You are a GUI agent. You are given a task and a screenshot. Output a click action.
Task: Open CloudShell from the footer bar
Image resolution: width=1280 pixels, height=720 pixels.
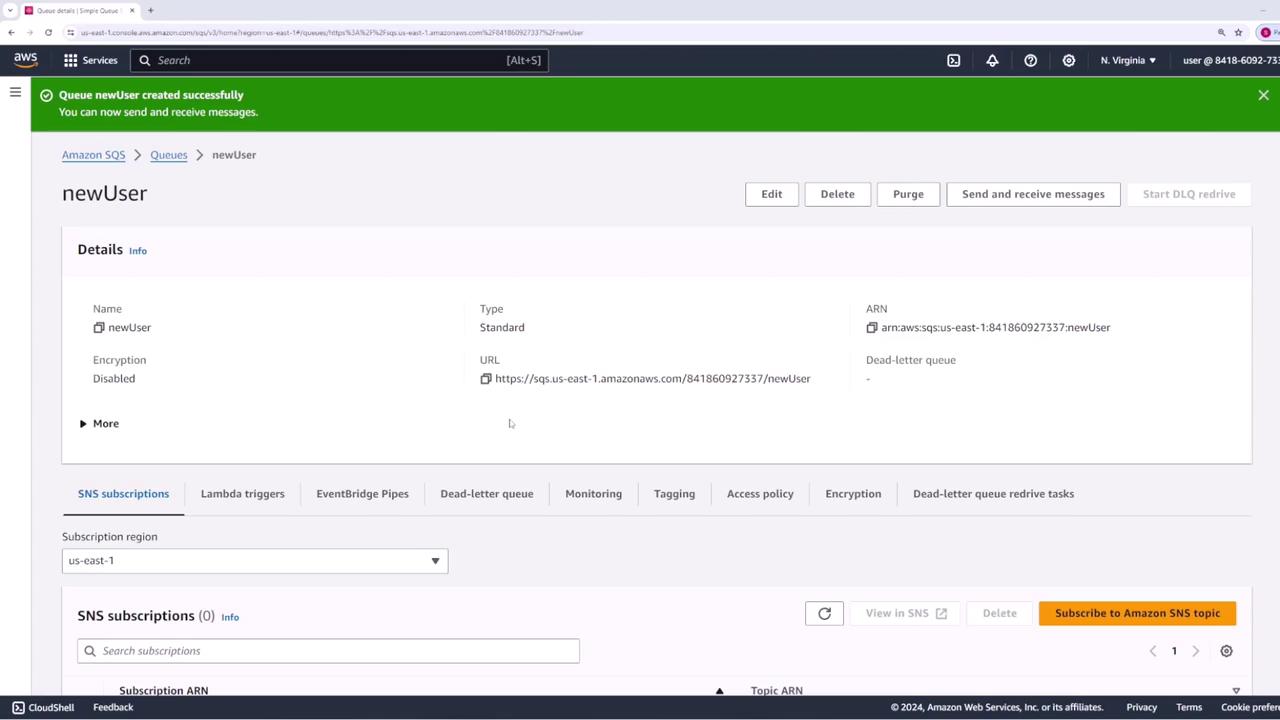(x=43, y=707)
